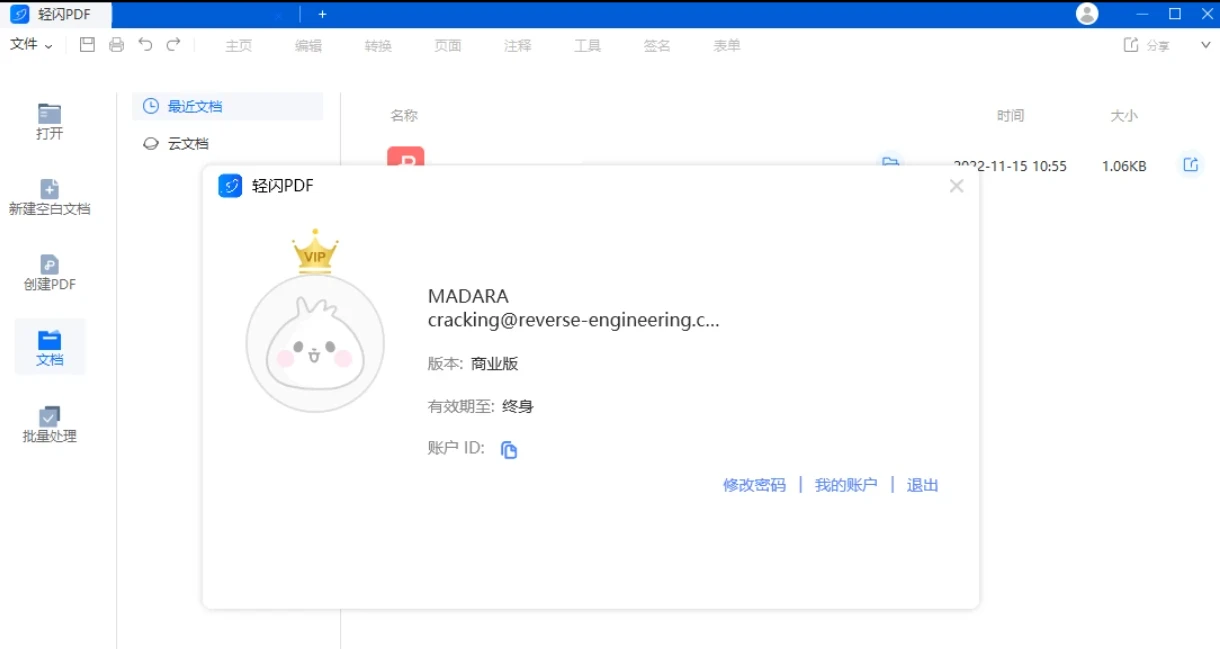Click the 轻闪PDF logo in the title bar
1220x649 pixels.
pyautogui.click(x=19, y=14)
